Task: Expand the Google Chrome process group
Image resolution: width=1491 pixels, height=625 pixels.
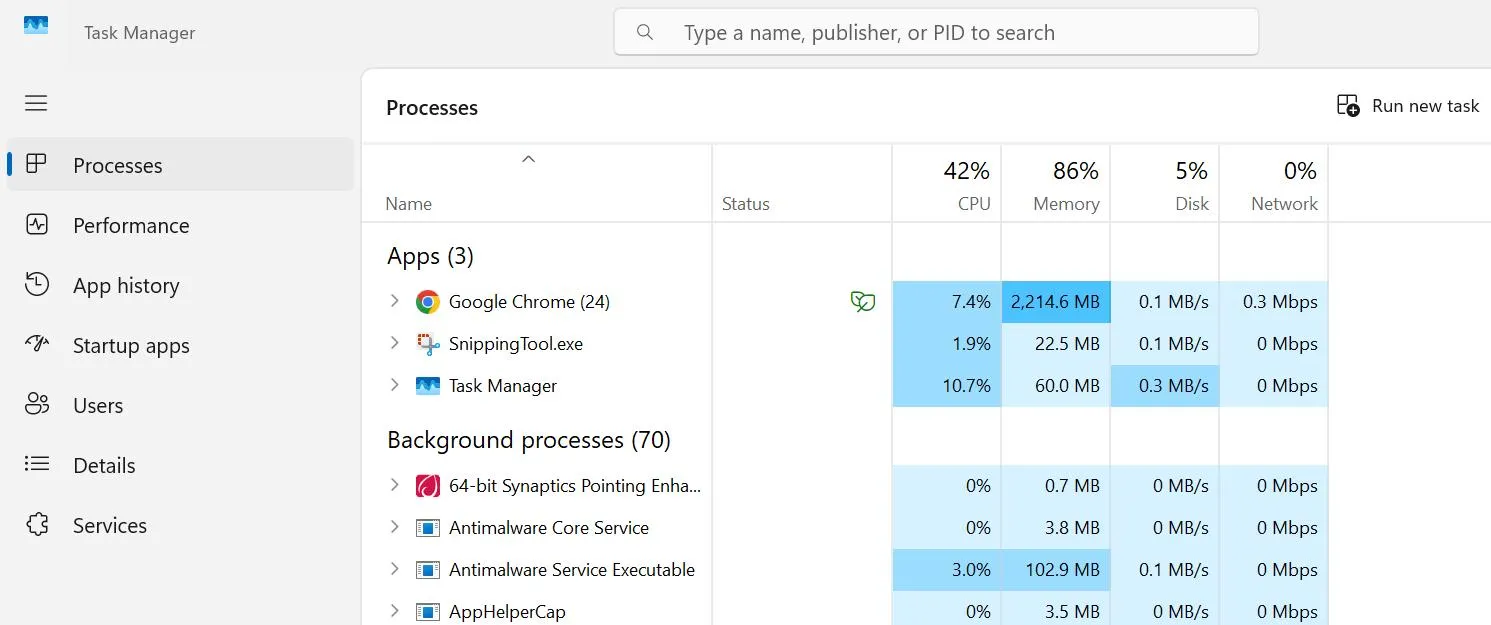Action: 395,301
